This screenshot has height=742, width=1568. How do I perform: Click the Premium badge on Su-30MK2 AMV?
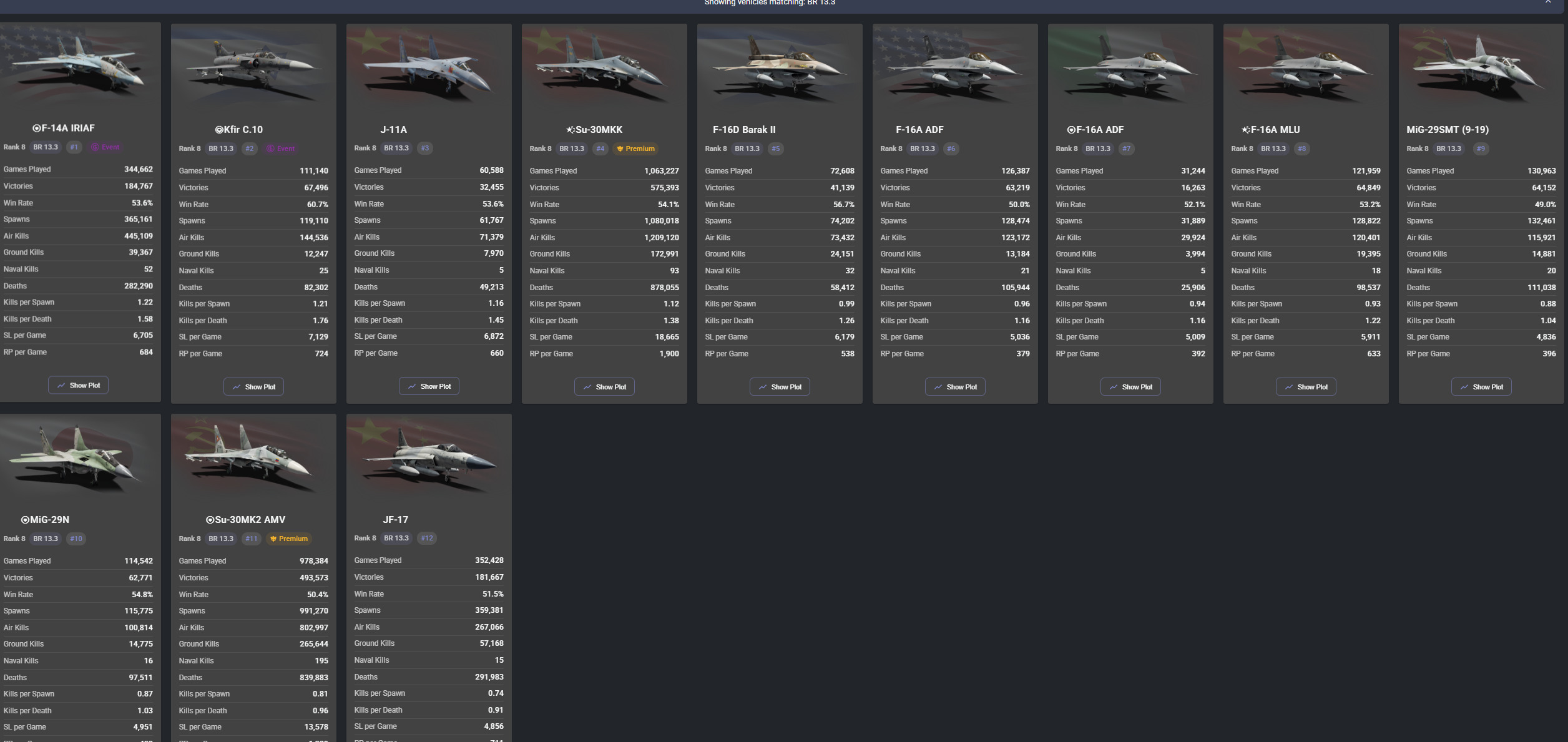(288, 539)
